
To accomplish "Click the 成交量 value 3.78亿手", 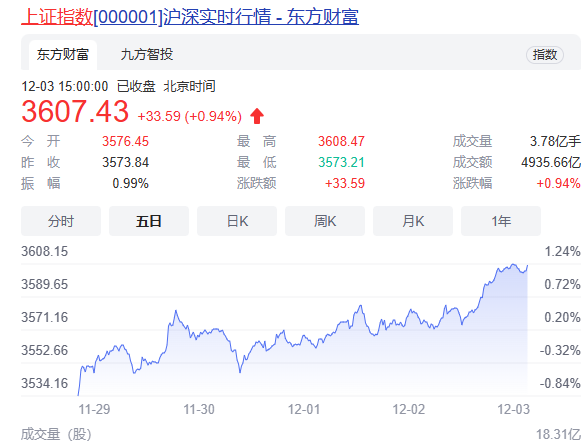I will click(555, 141).
